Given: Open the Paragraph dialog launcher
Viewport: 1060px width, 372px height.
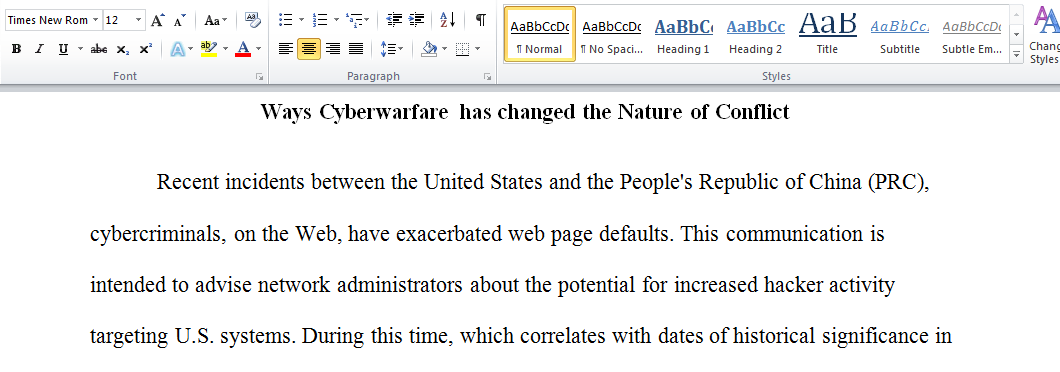Looking at the screenshot, I should [487, 77].
